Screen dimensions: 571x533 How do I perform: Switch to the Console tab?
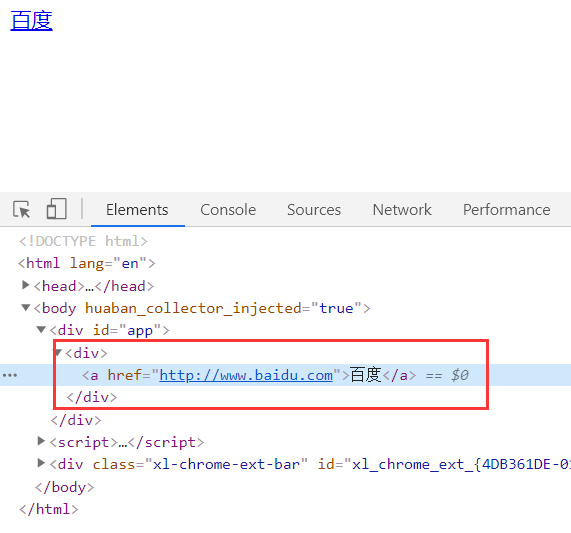point(228,210)
